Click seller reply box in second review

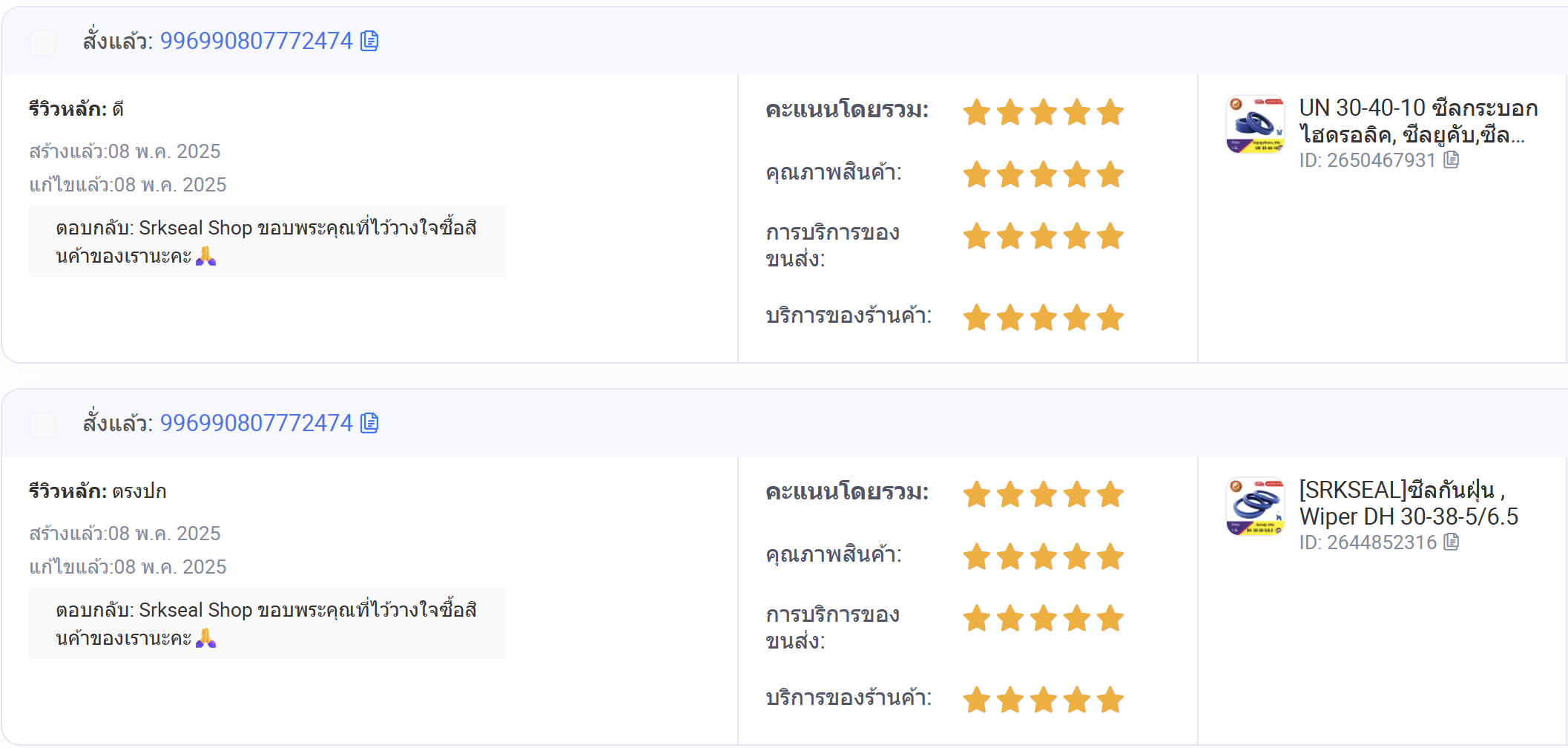[x=267, y=623]
